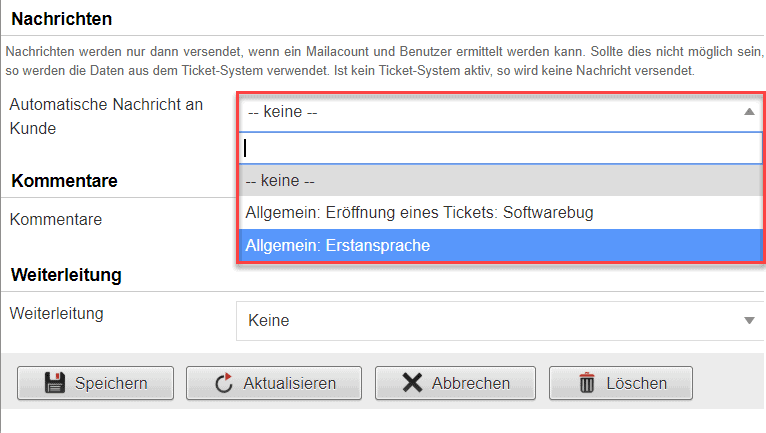Viewport: 766px width, 433px height.
Task: Click the selected '-- keine --' combo box field
Action: pos(490,113)
